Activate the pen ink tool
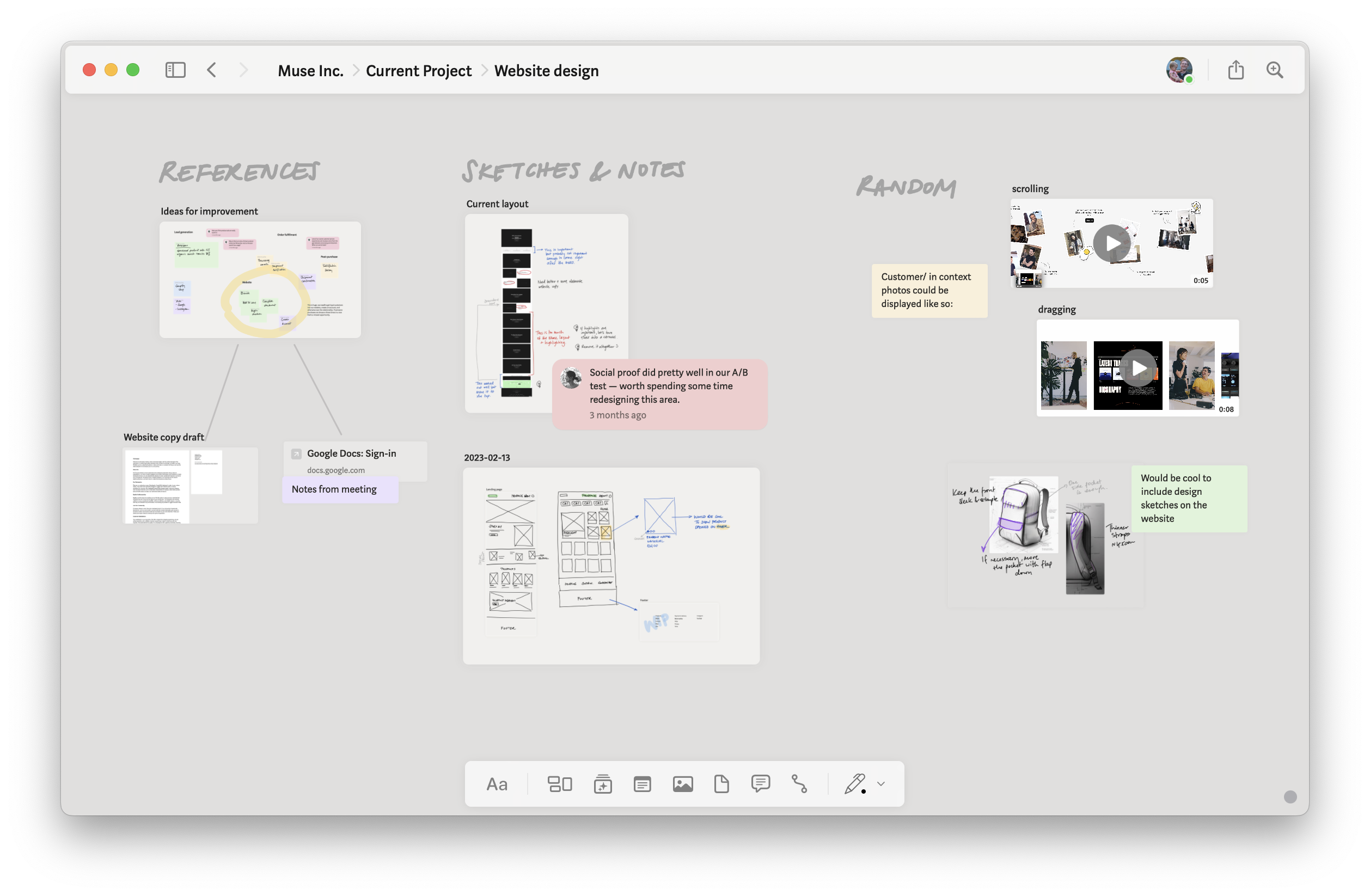Image resolution: width=1370 pixels, height=896 pixels. pos(855,784)
